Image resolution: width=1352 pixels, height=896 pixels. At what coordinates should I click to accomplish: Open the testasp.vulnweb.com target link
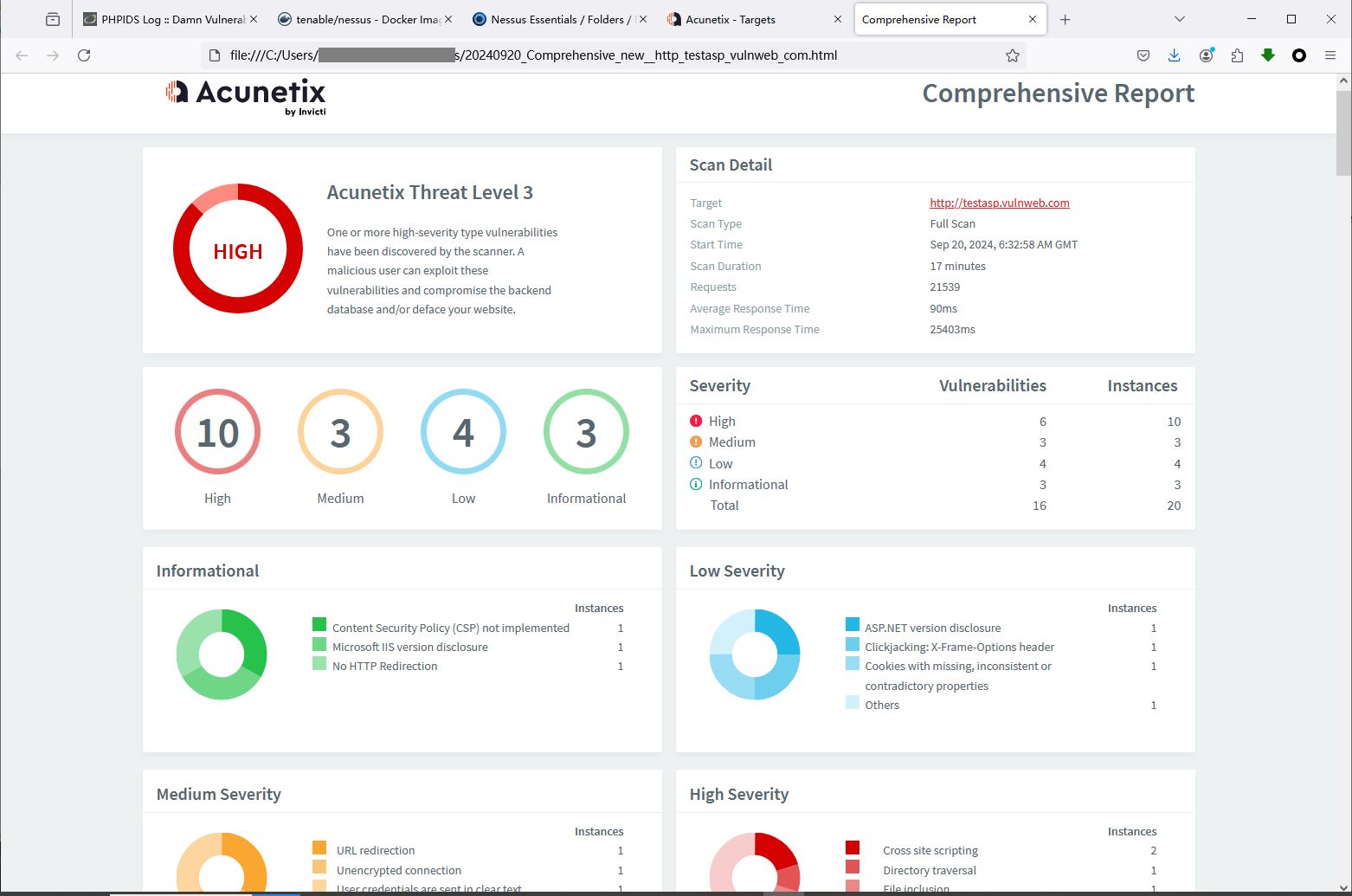(x=1000, y=203)
